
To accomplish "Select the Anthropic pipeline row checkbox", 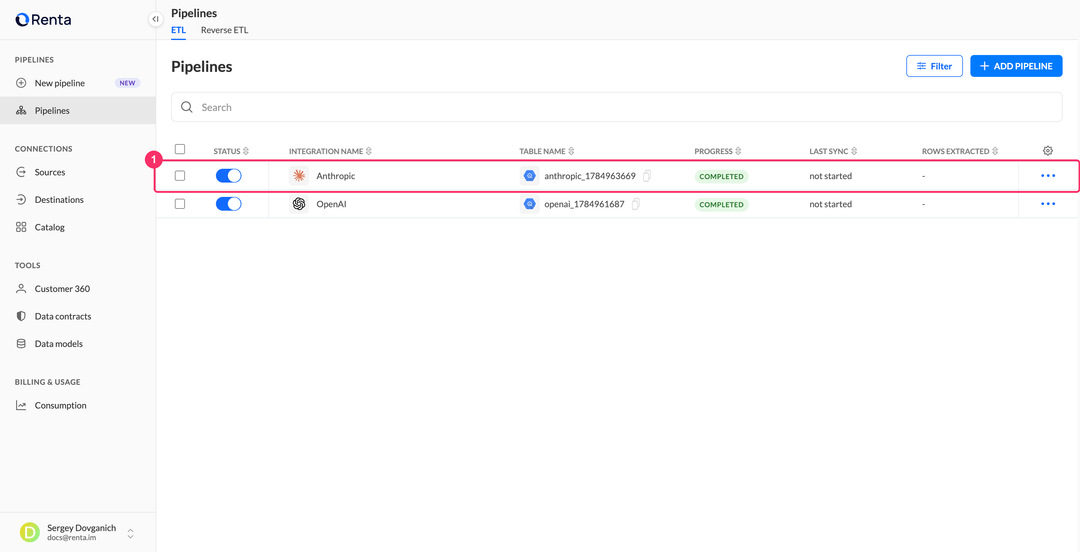I will 180,176.
